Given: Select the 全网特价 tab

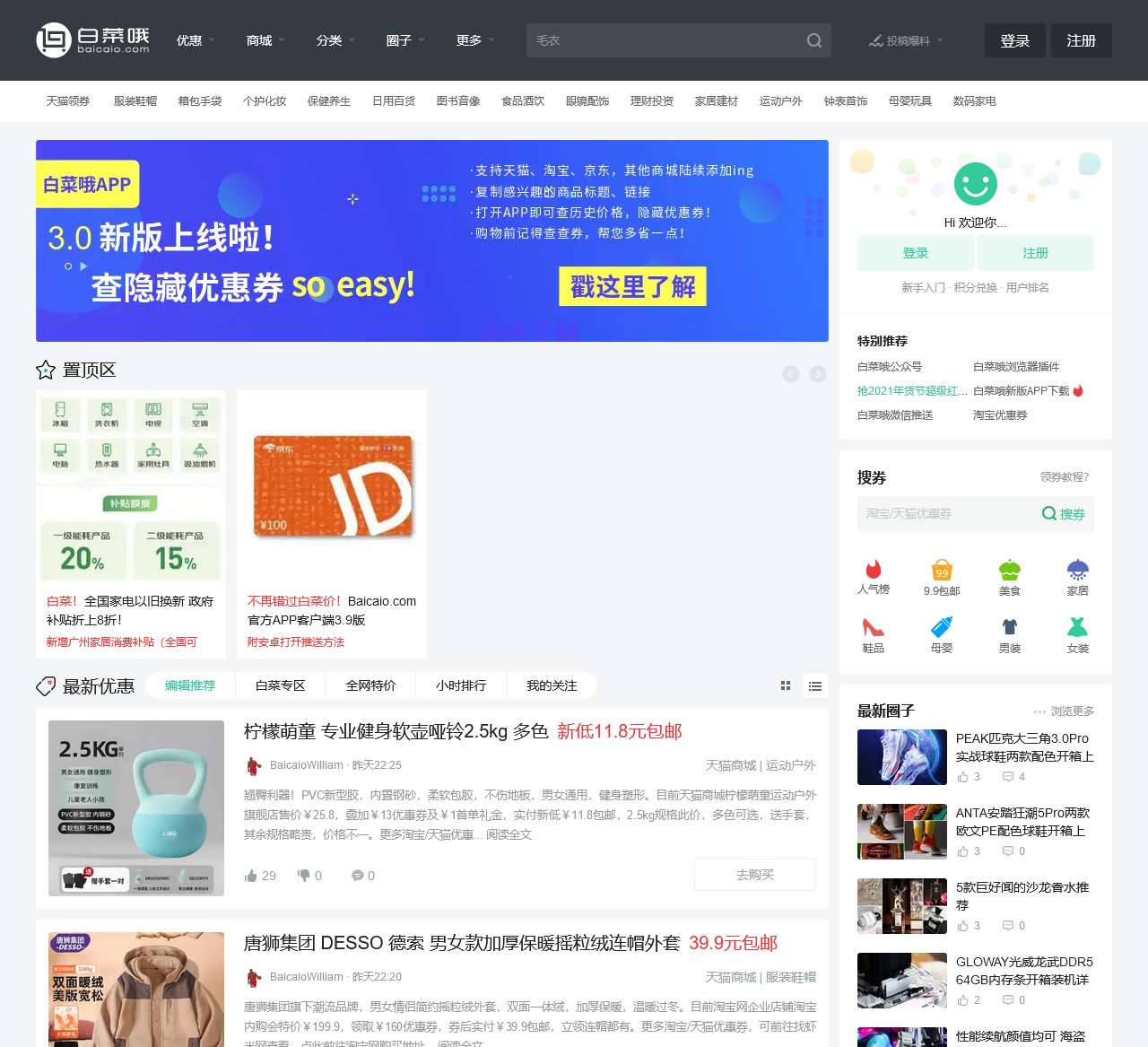Looking at the screenshot, I should 371,685.
